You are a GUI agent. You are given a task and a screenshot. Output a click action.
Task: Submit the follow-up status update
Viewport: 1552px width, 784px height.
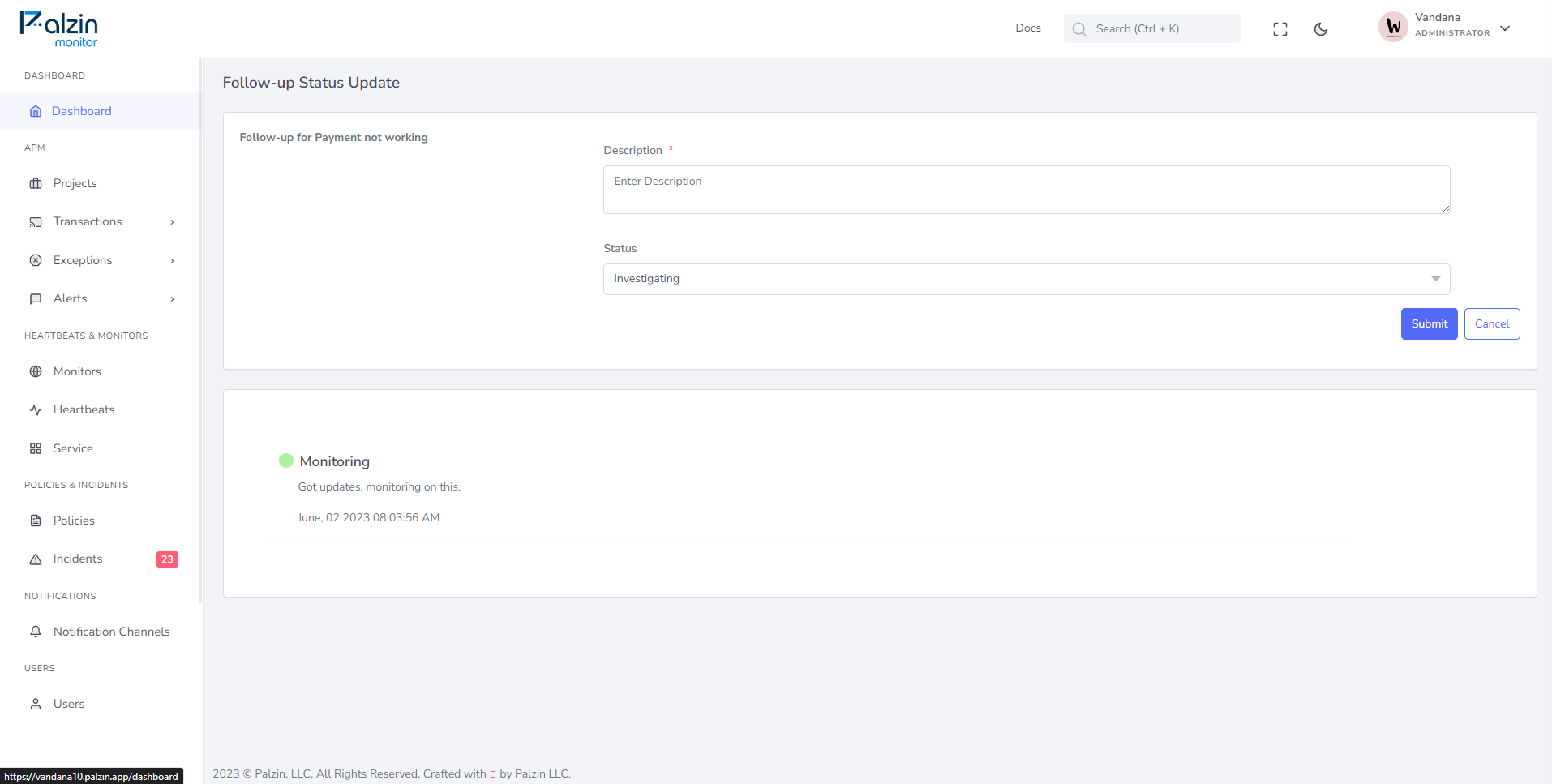(1429, 323)
